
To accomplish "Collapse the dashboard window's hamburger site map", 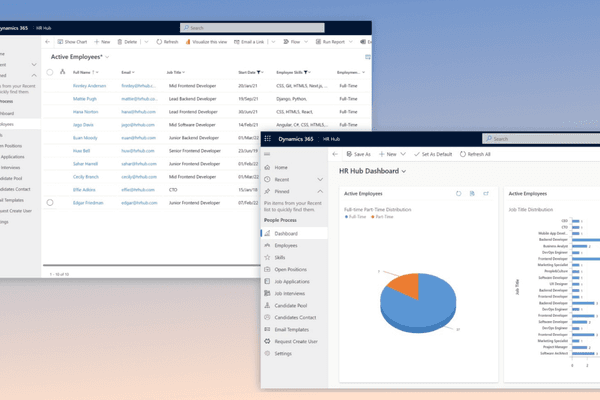I will pos(267,154).
